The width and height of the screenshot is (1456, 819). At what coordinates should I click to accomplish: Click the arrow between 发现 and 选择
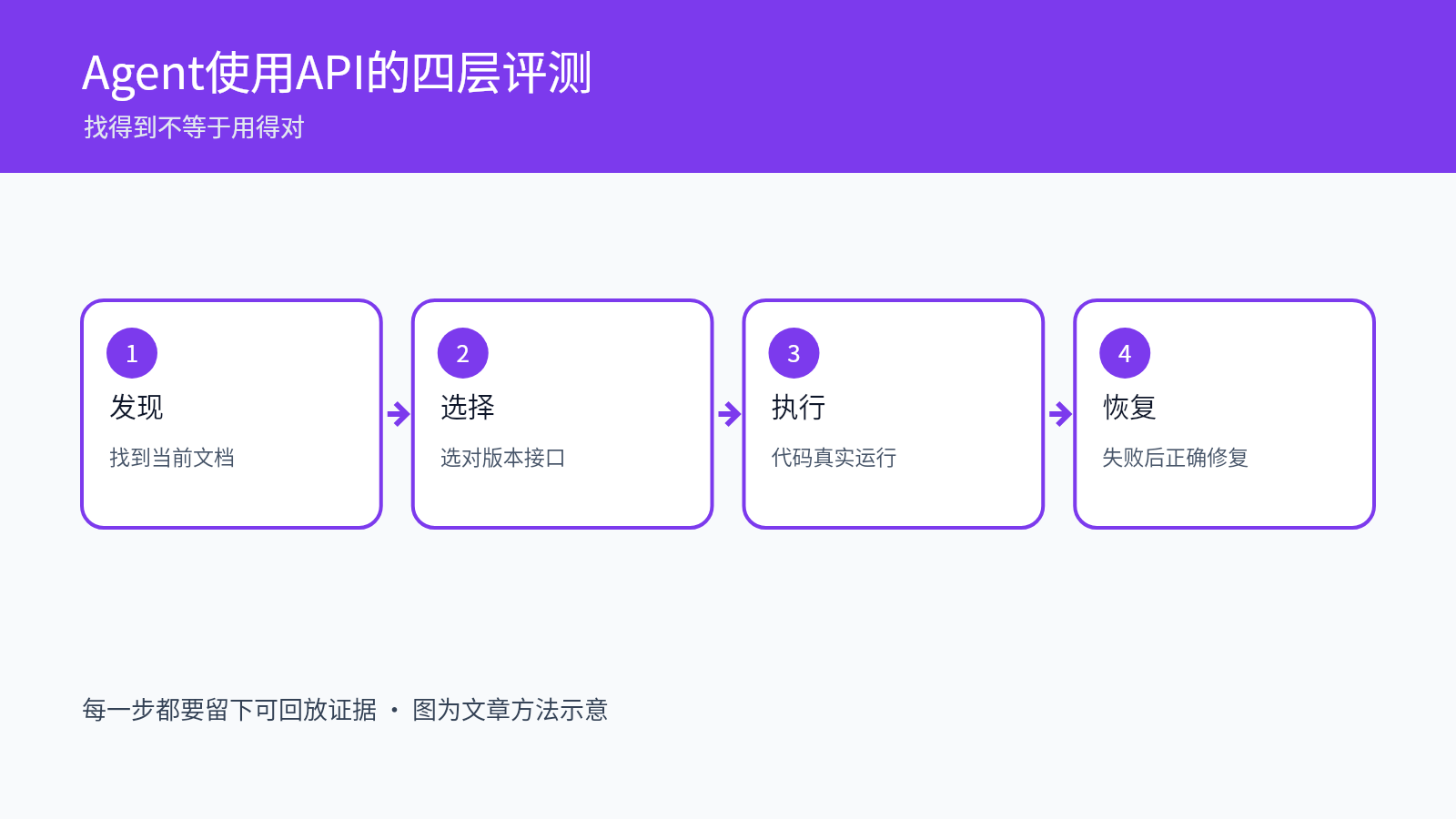tap(398, 414)
